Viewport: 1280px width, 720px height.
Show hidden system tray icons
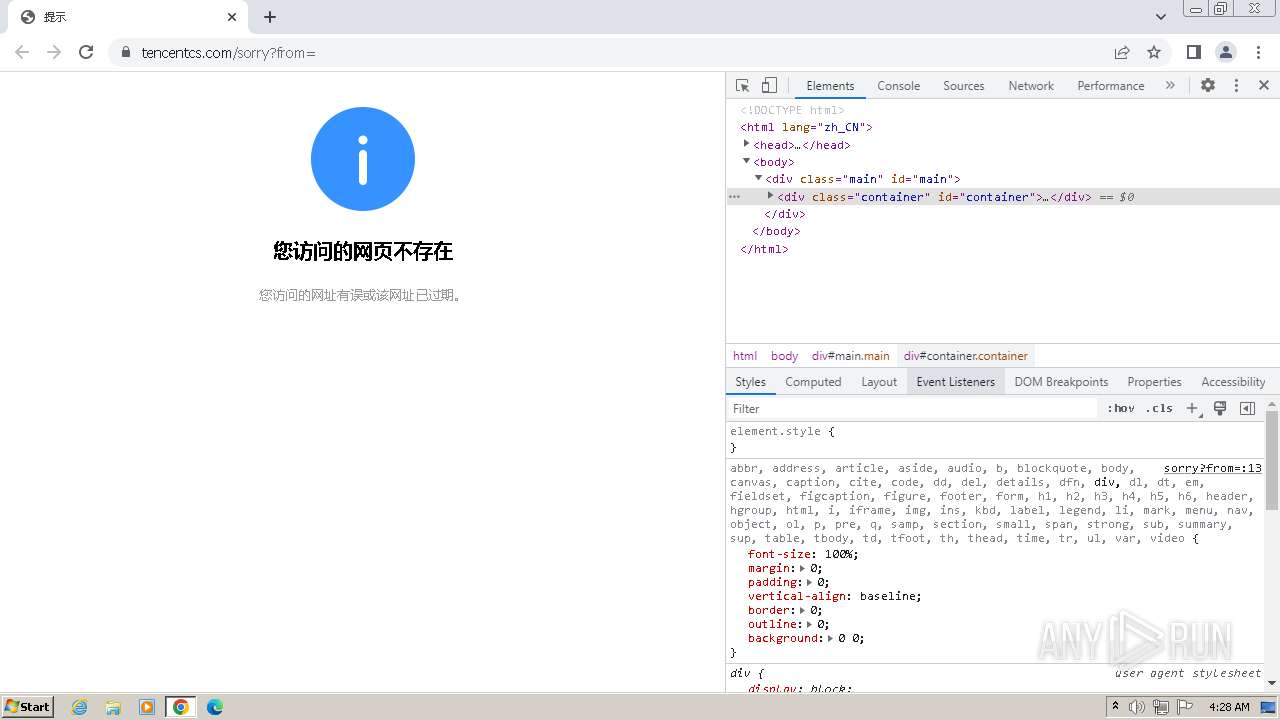tap(1115, 707)
